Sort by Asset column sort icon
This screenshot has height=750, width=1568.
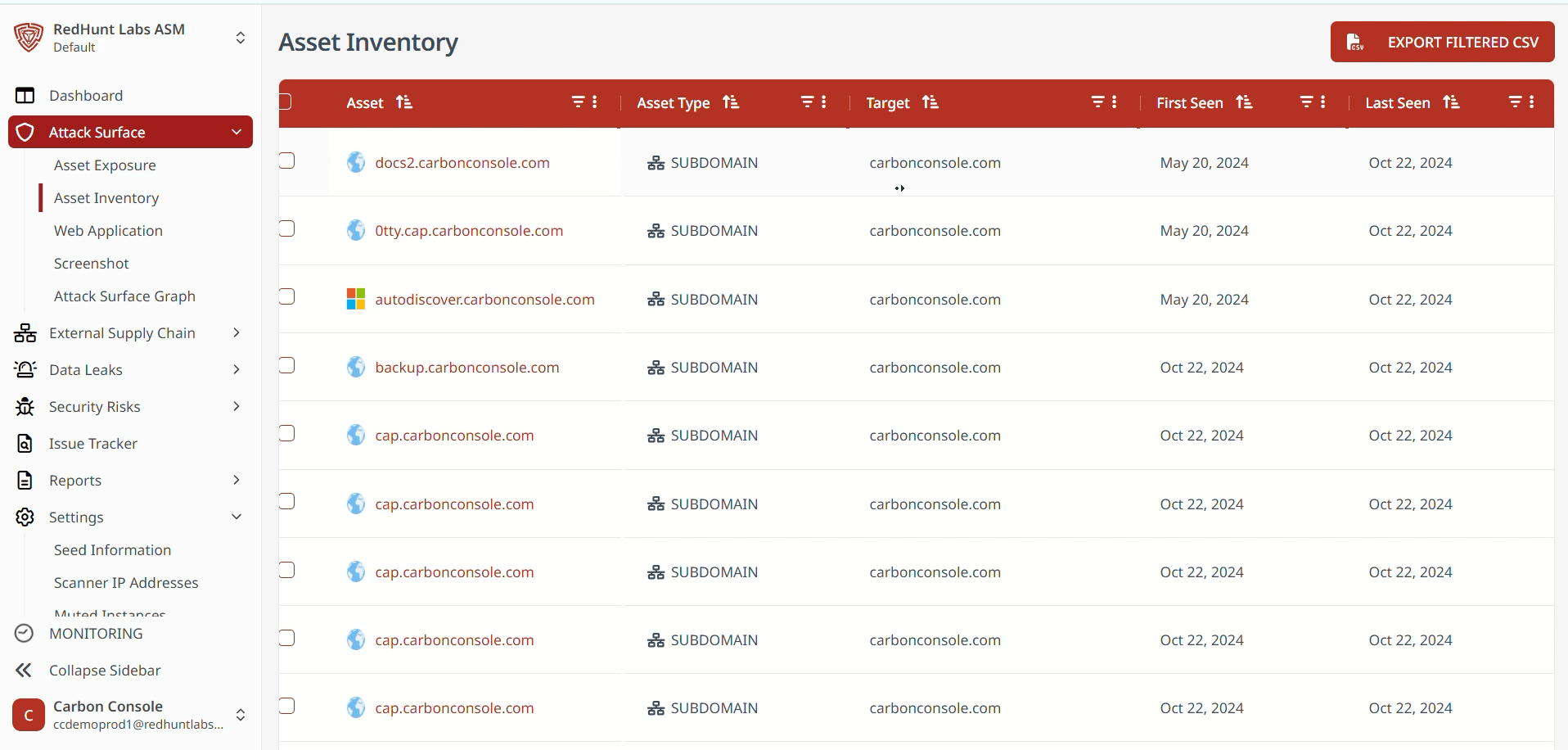[404, 102]
